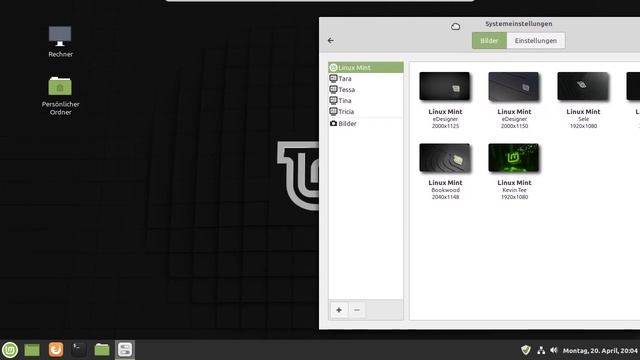This screenshot has width=640, height=360.
Task: Open the update manager shield icon
Action: point(526,350)
